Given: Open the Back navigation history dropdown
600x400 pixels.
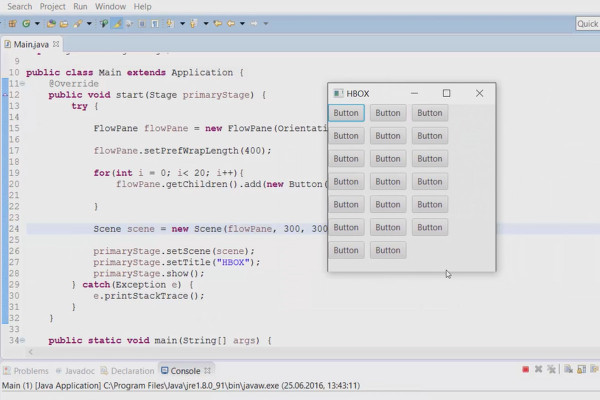Looking at the screenshot, I should point(242,24).
